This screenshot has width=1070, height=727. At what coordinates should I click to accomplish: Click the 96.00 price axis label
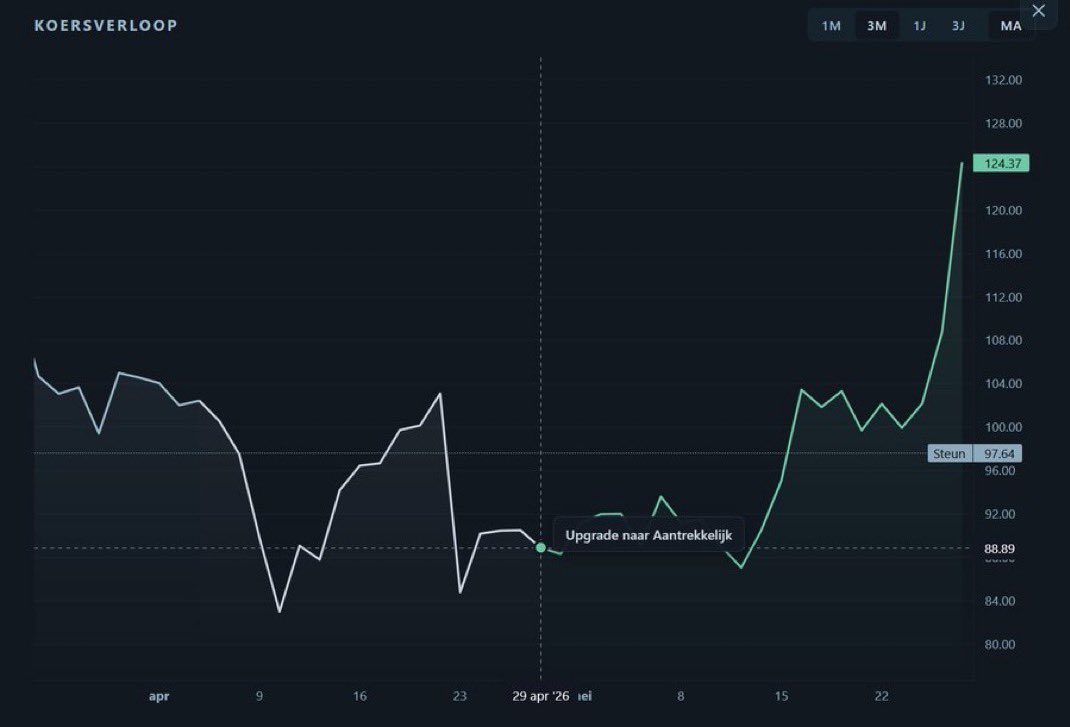(x=1000, y=470)
